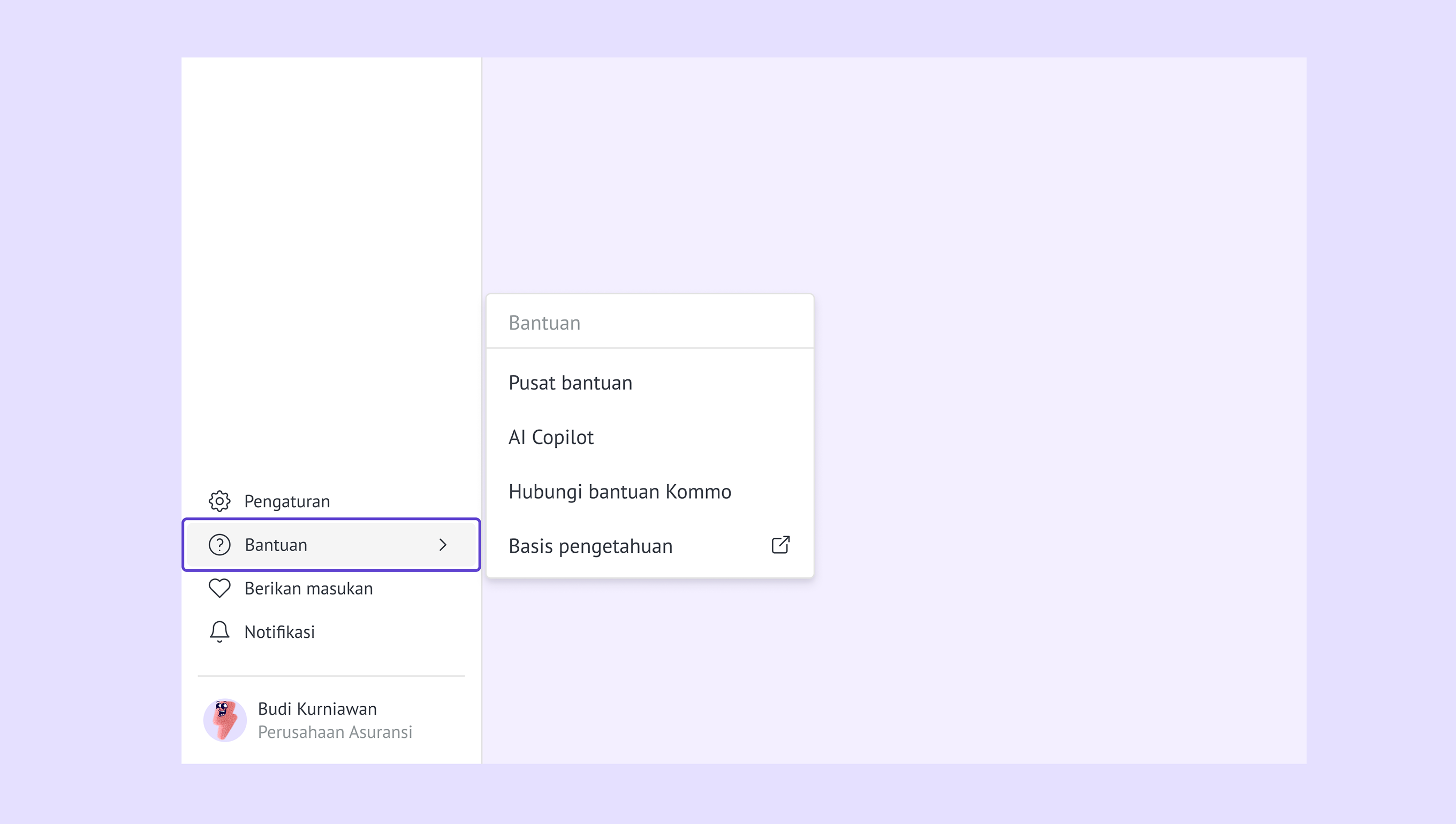1456x824 pixels.
Task: Click Berikan masukan text
Action: coord(308,589)
